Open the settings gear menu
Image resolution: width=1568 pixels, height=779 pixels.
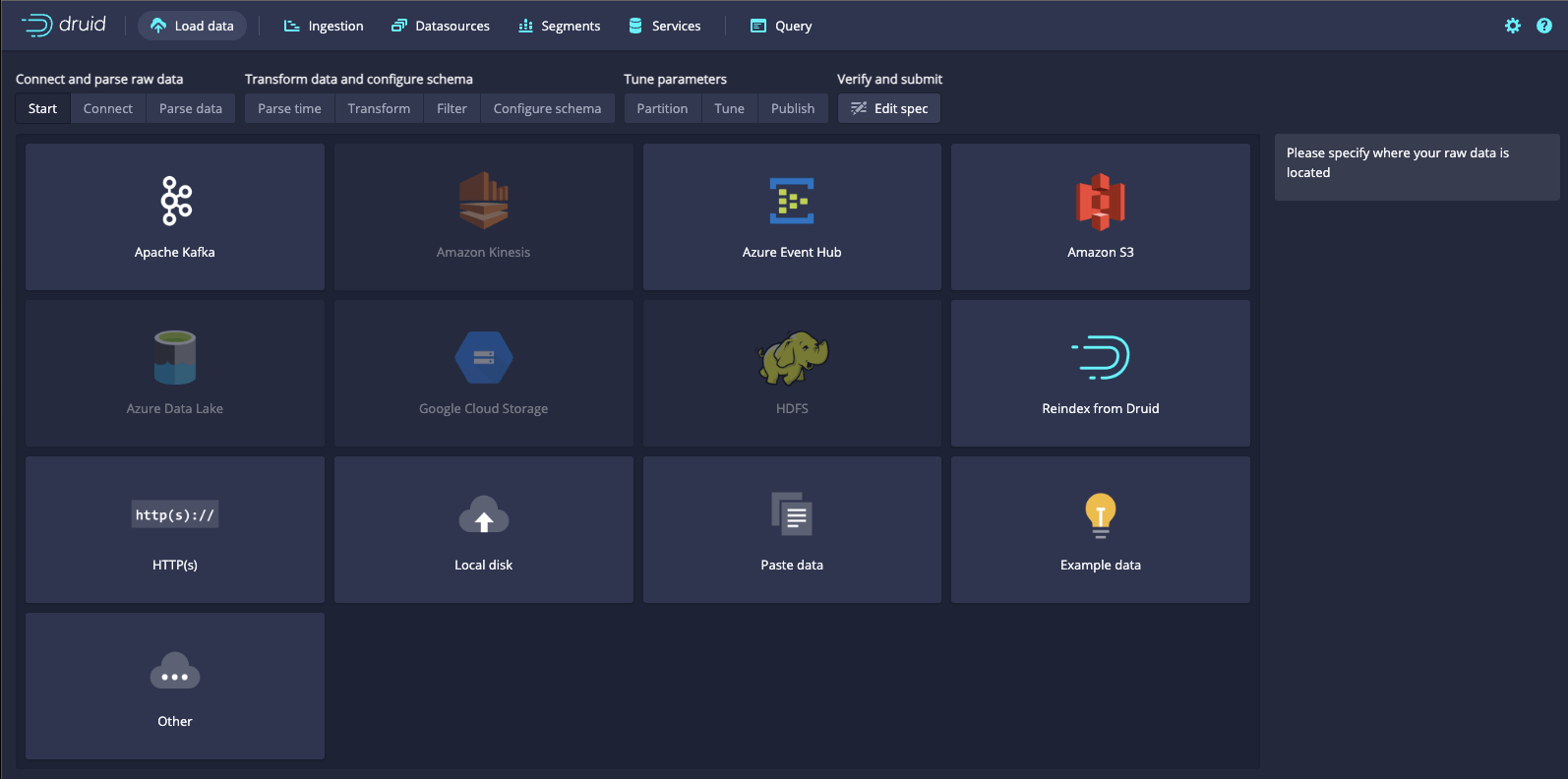tap(1513, 26)
